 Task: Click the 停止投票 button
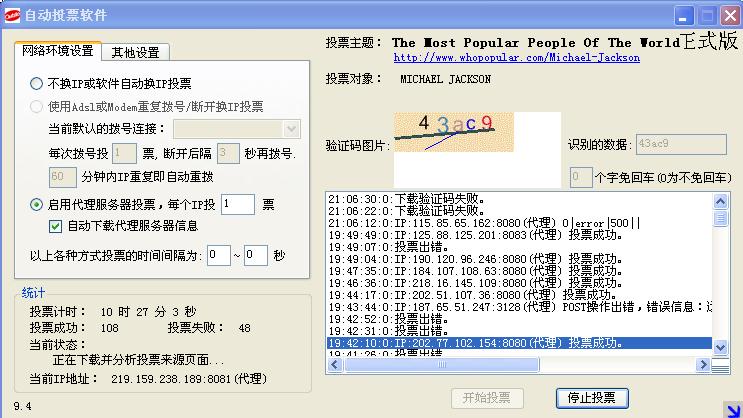coord(592,398)
